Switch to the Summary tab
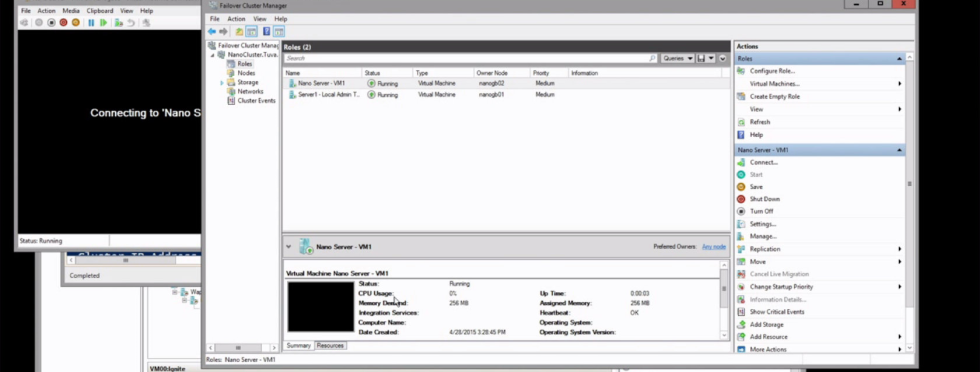Screen dimensions: 980x372 click(x=299, y=346)
